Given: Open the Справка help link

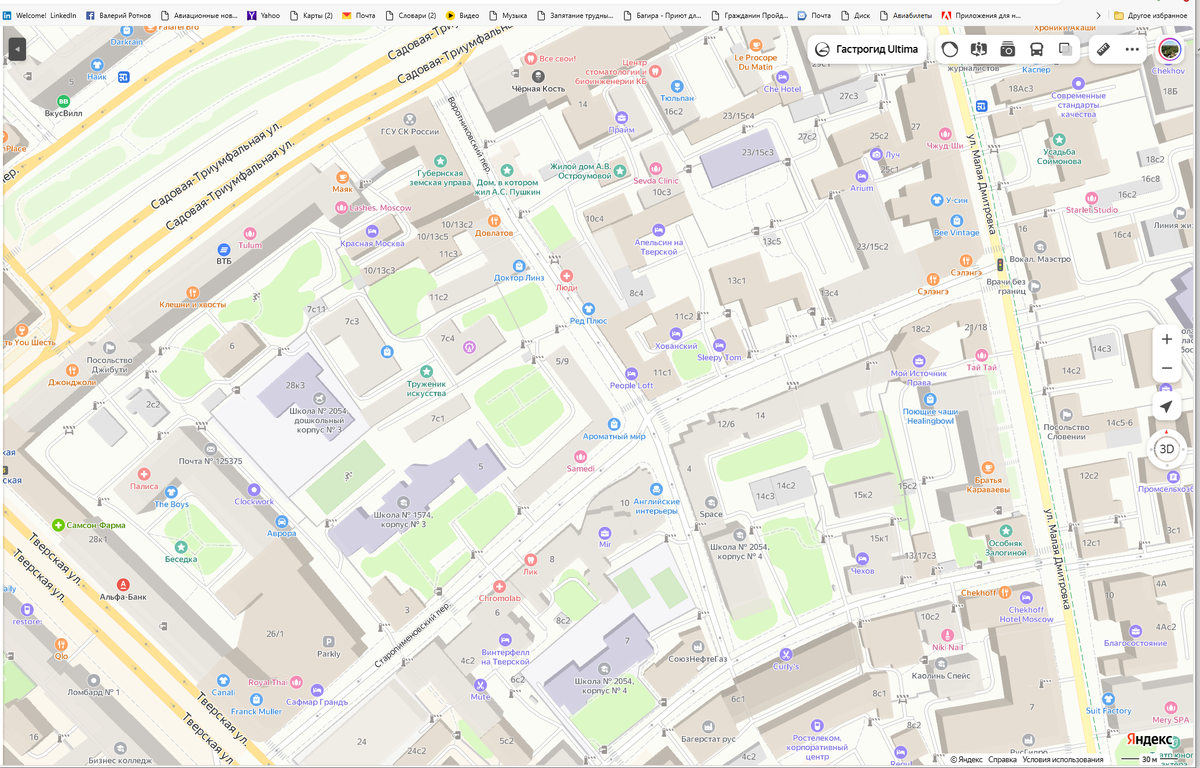Looking at the screenshot, I should (1002, 759).
